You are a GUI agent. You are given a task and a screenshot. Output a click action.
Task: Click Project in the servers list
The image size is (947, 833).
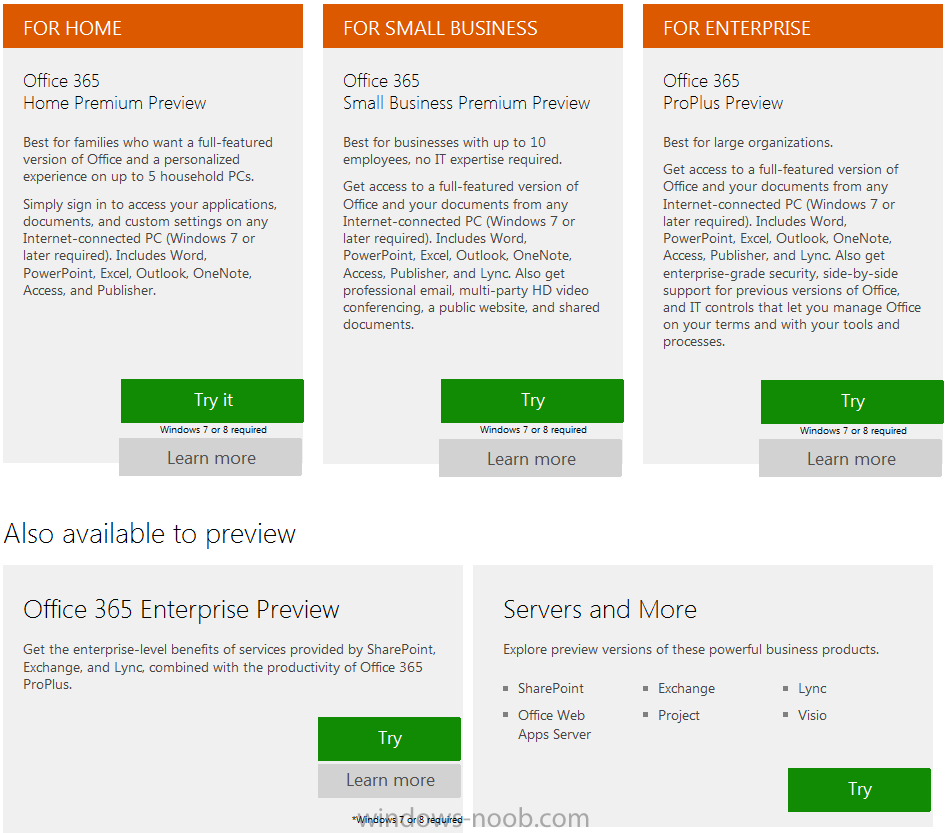point(679,715)
